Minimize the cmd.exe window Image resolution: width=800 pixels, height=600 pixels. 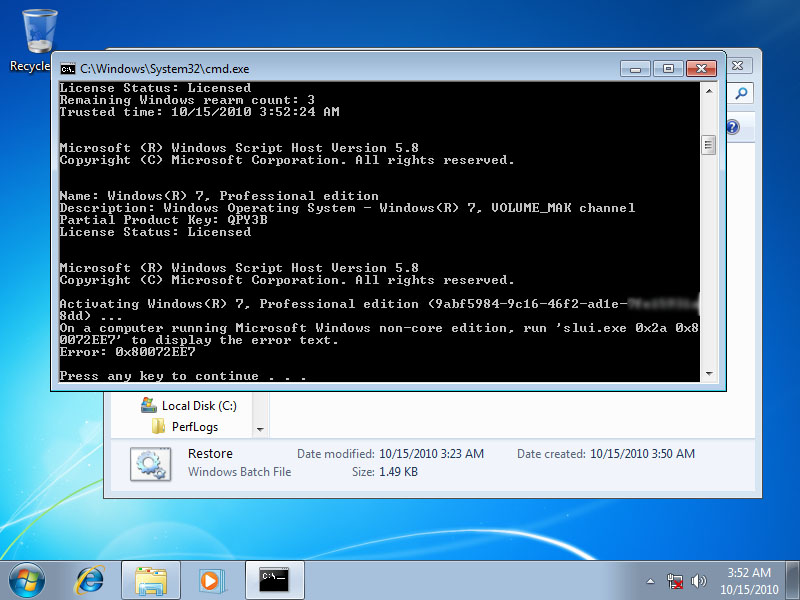635,68
